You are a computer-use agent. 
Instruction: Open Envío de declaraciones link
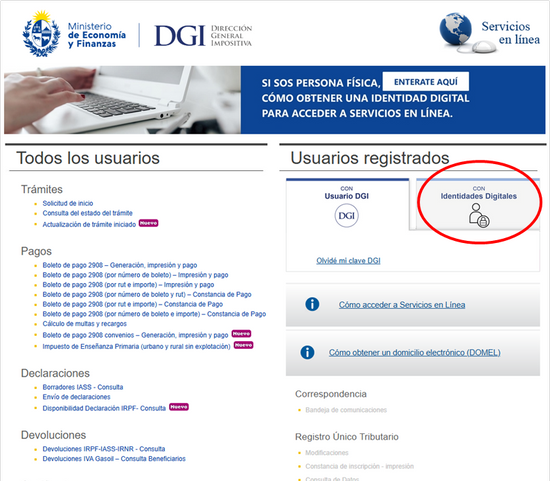pyautogui.click(x=76, y=397)
